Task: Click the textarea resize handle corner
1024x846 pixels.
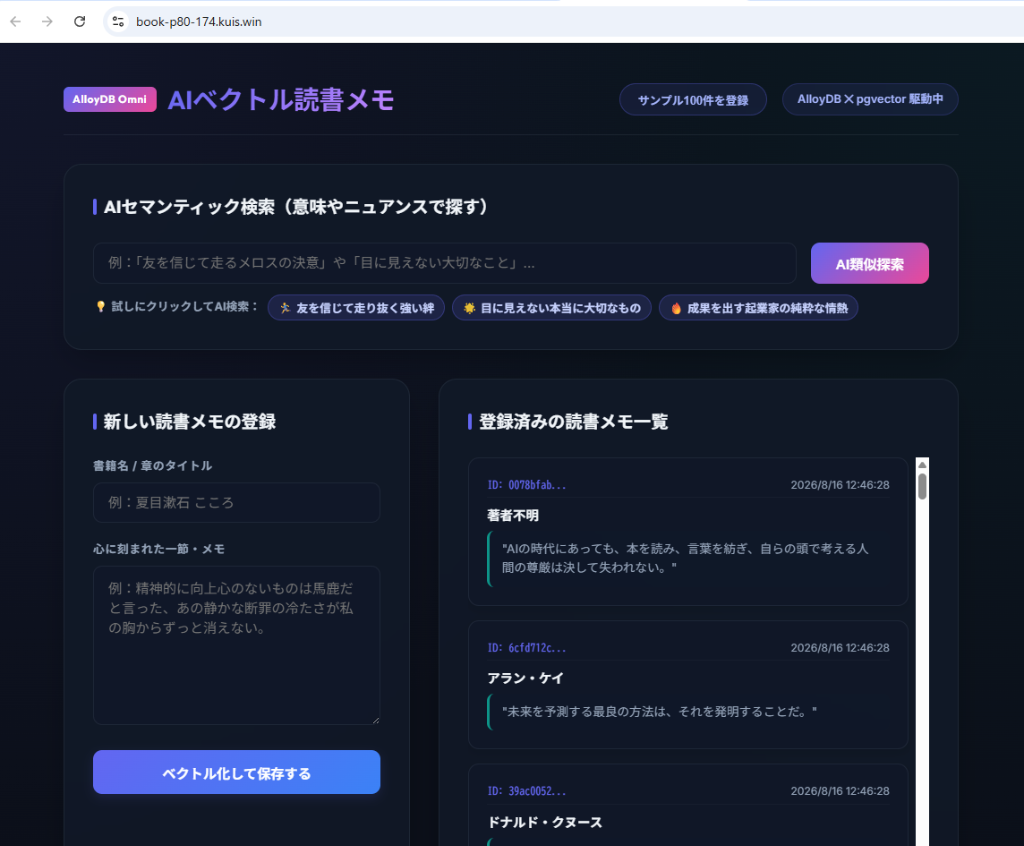Action: pos(376,720)
